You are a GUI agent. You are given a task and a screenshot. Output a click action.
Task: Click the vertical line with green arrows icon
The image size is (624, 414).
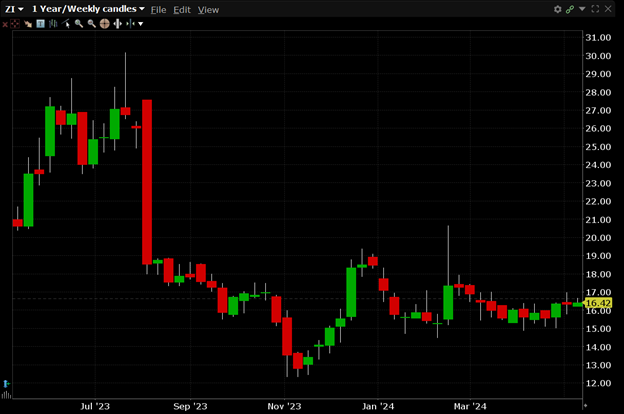click(x=130, y=24)
